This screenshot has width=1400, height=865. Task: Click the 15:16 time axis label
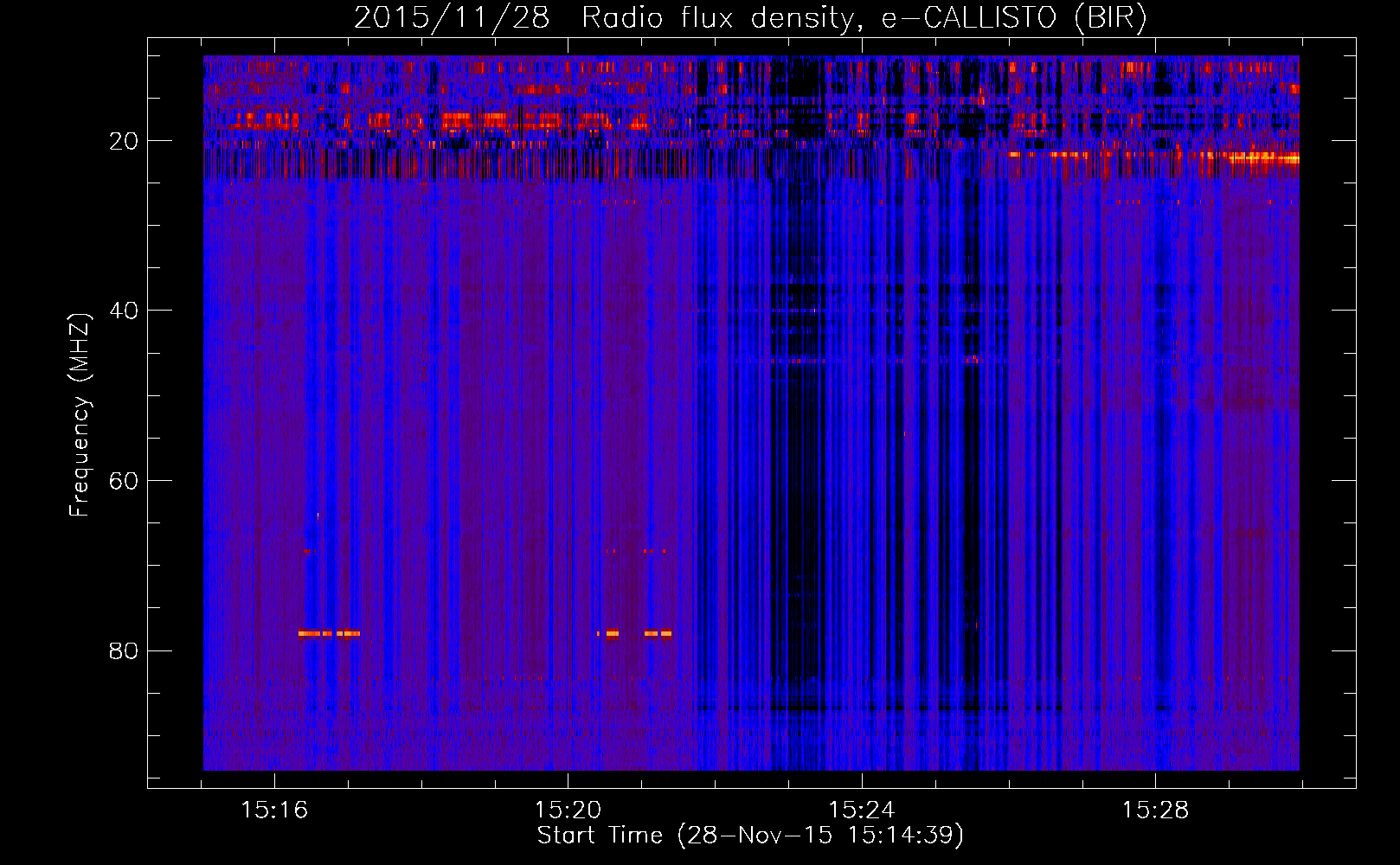[274, 811]
